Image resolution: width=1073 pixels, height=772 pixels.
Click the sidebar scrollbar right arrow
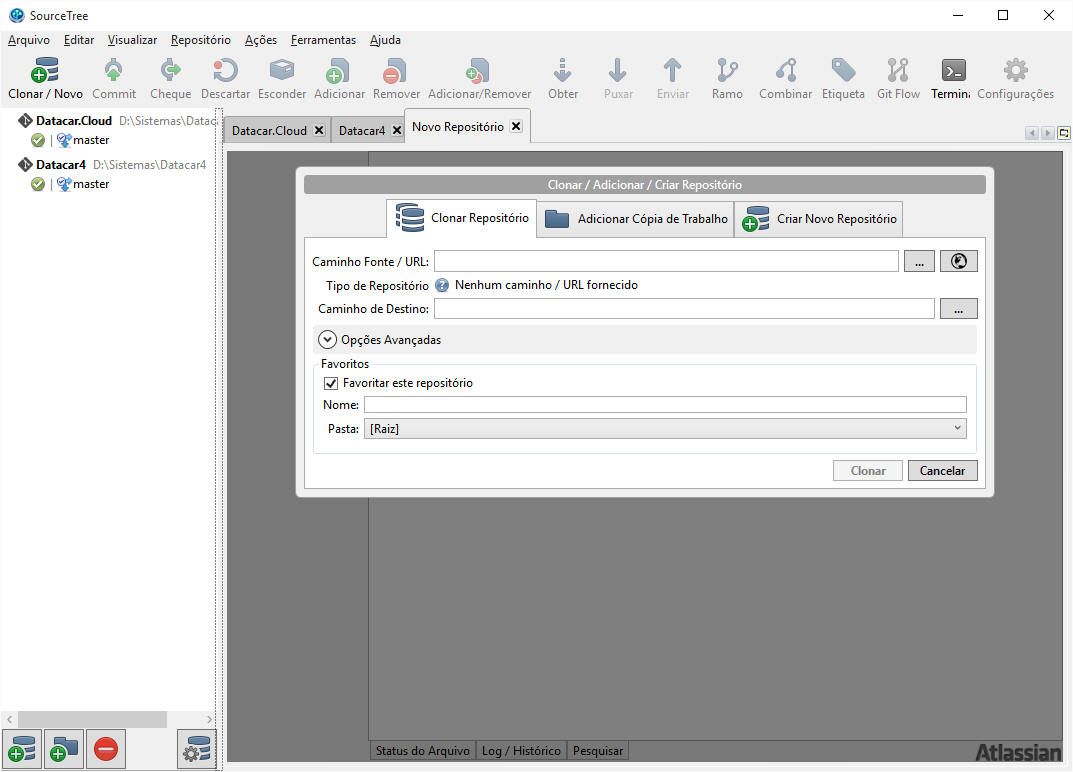[x=209, y=719]
